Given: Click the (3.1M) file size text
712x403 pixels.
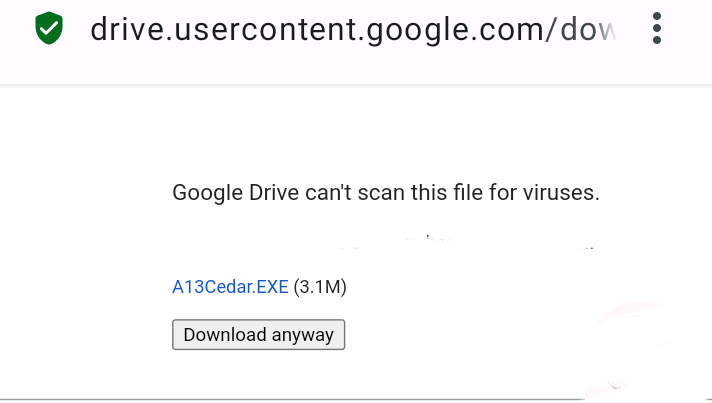Looking at the screenshot, I should coord(320,287).
